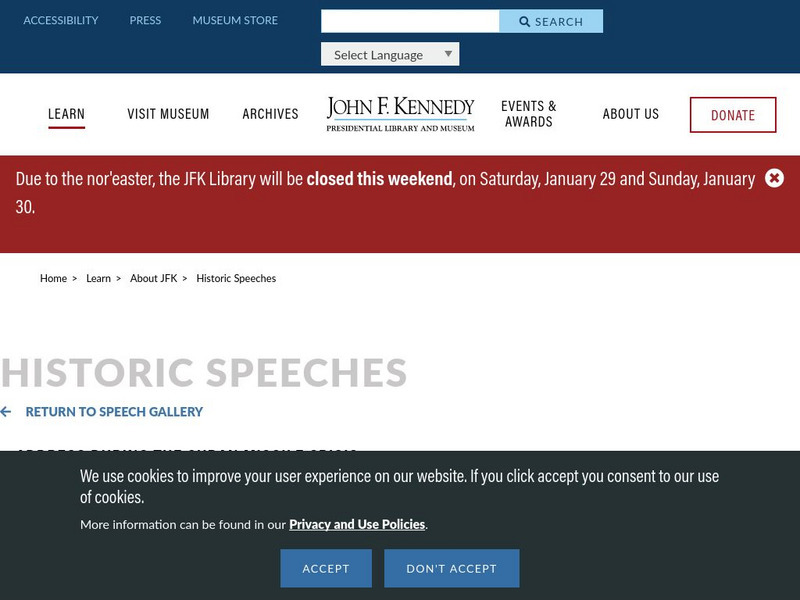The image size is (800, 600).
Task: Open the Learn menu
Action: click(x=66, y=114)
